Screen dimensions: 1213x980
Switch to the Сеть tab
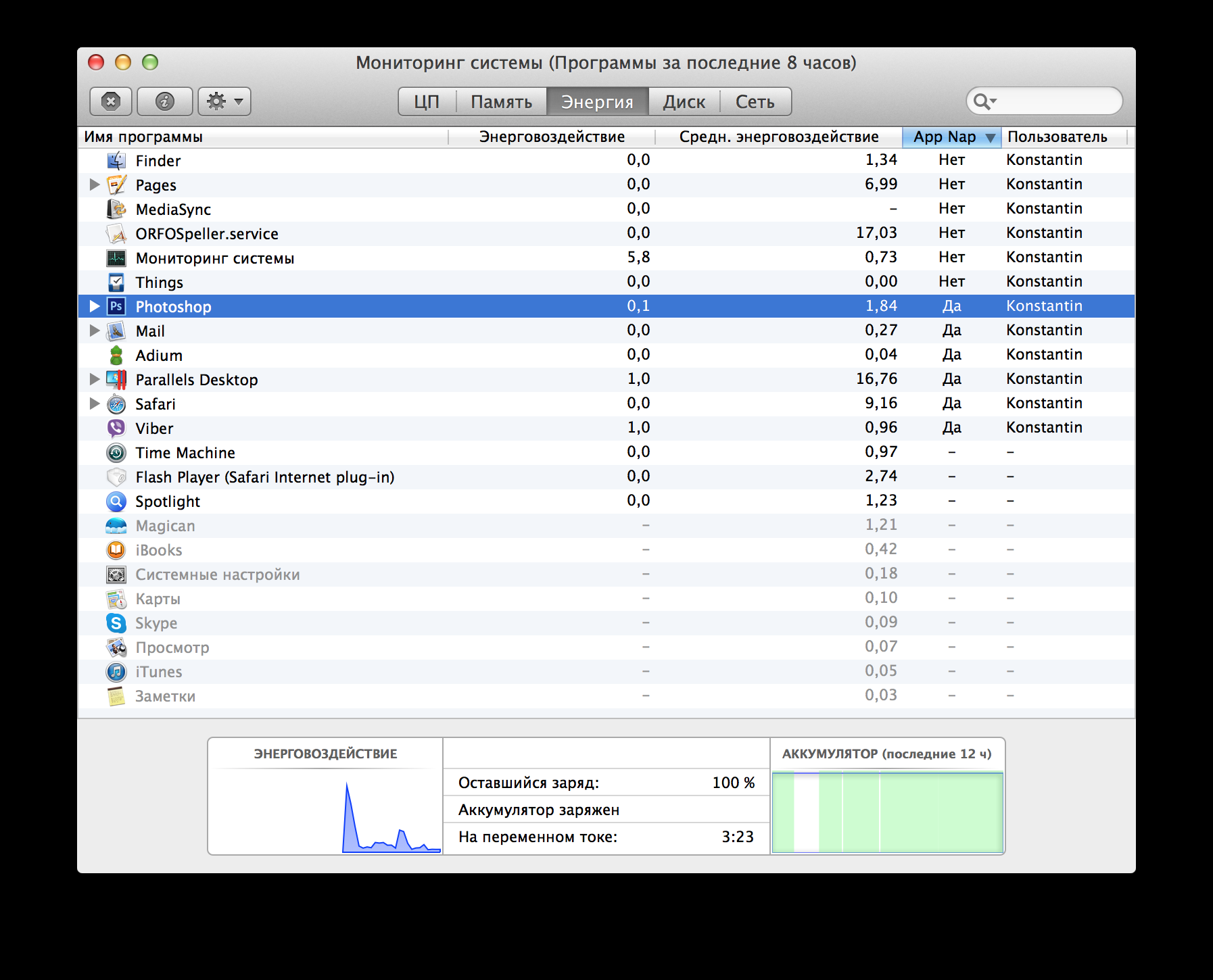click(x=755, y=101)
